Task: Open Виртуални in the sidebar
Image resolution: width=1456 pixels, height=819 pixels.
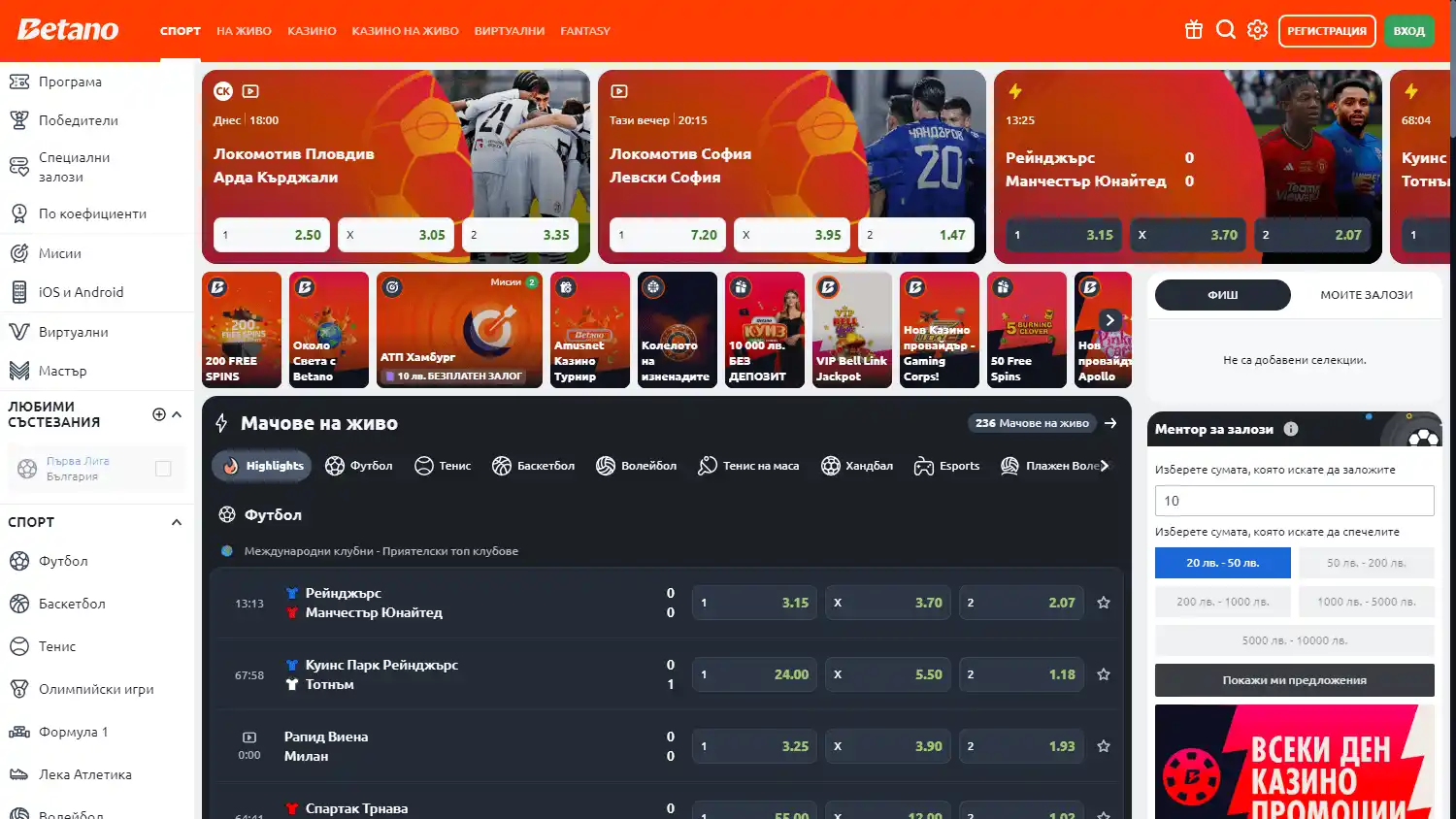Action: [97, 332]
